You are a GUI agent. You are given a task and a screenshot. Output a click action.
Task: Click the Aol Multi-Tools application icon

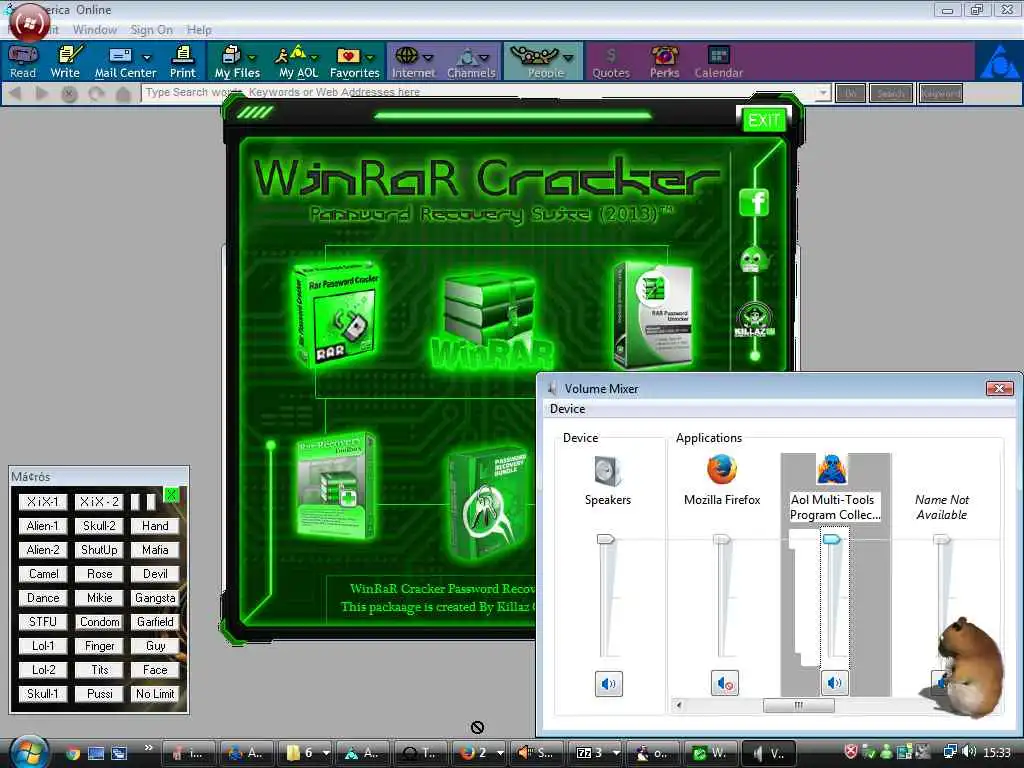point(832,468)
